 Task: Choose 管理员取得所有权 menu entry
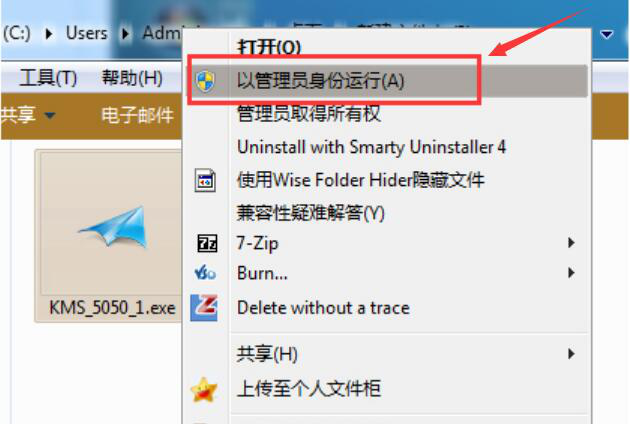(308, 114)
